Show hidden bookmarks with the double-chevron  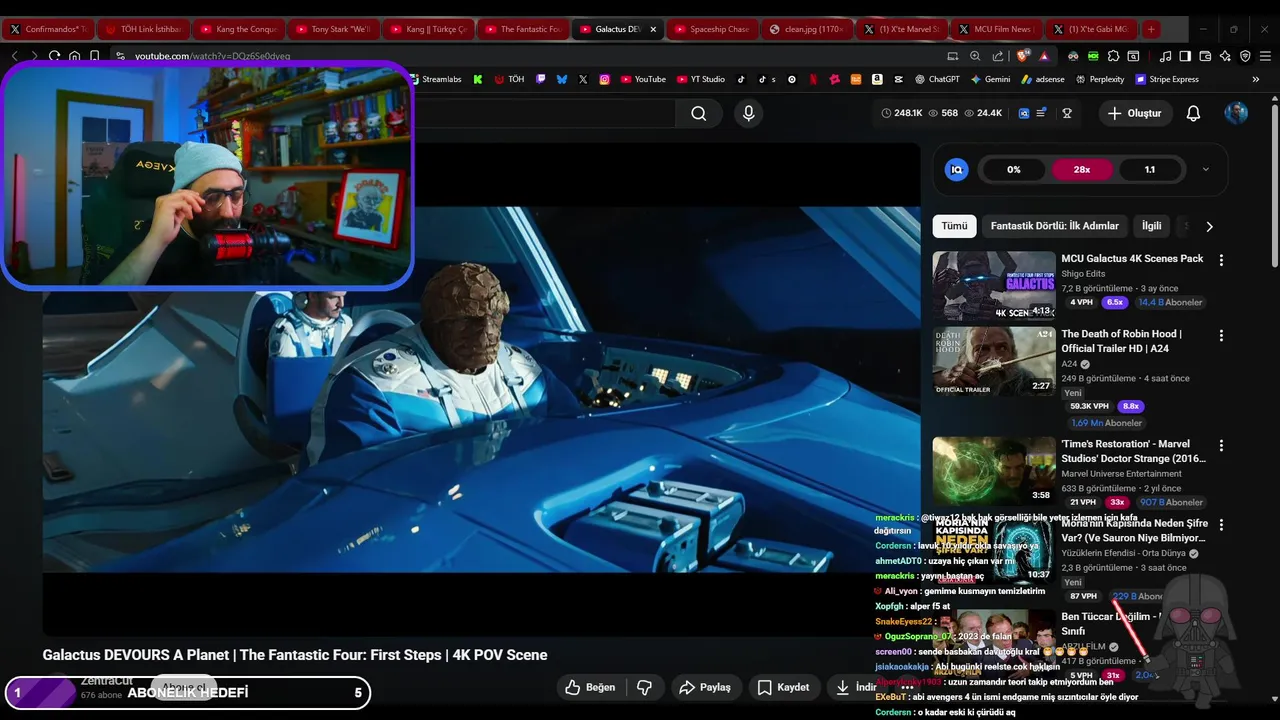click(x=1256, y=79)
